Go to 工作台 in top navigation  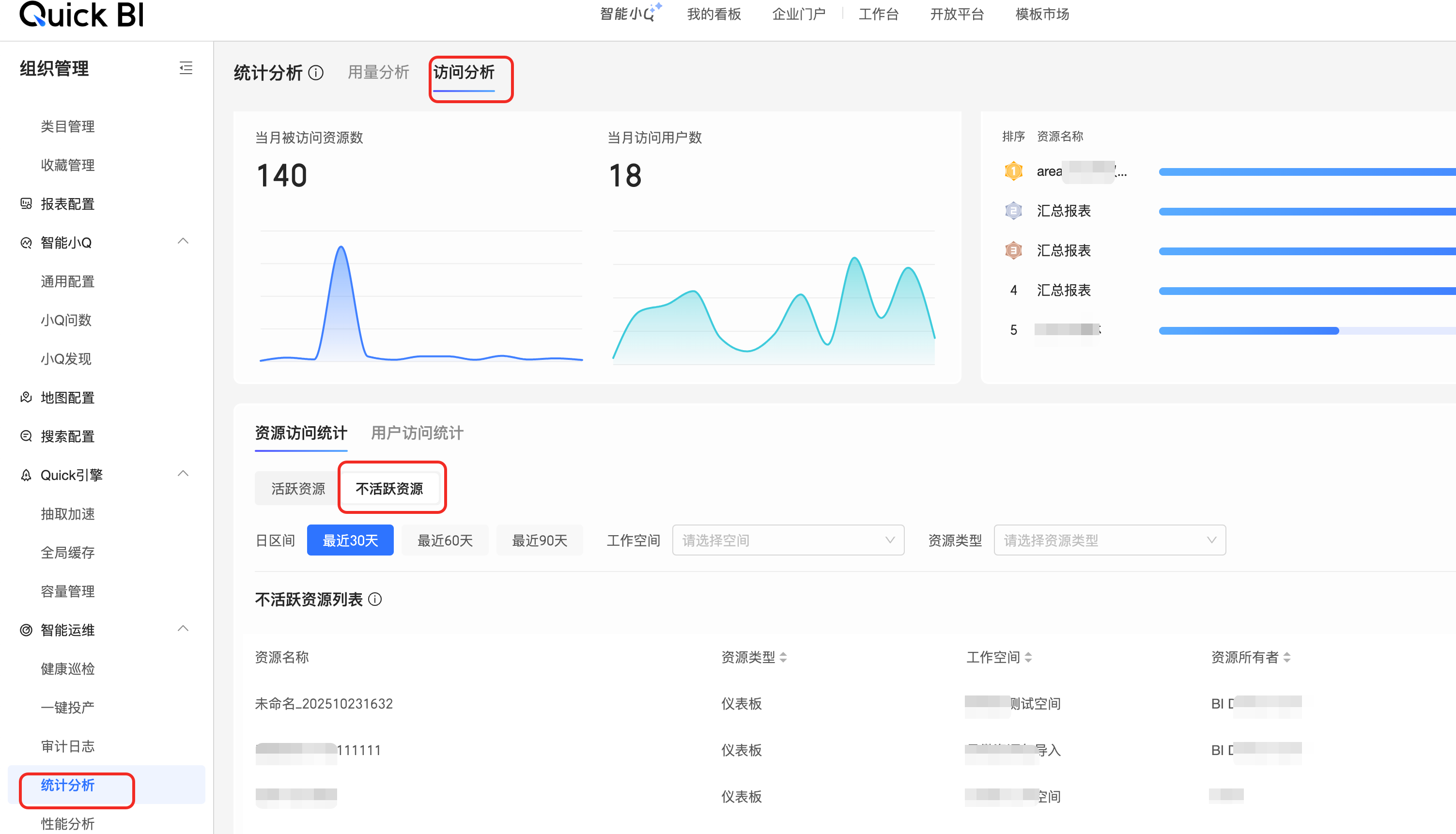pos(878,15)
